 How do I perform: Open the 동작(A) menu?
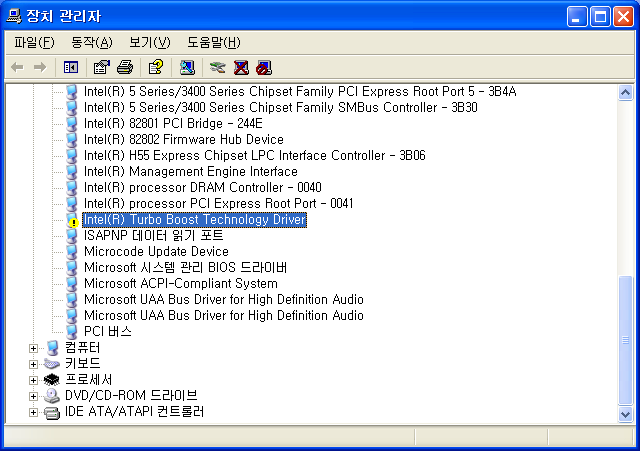[92, 42]
